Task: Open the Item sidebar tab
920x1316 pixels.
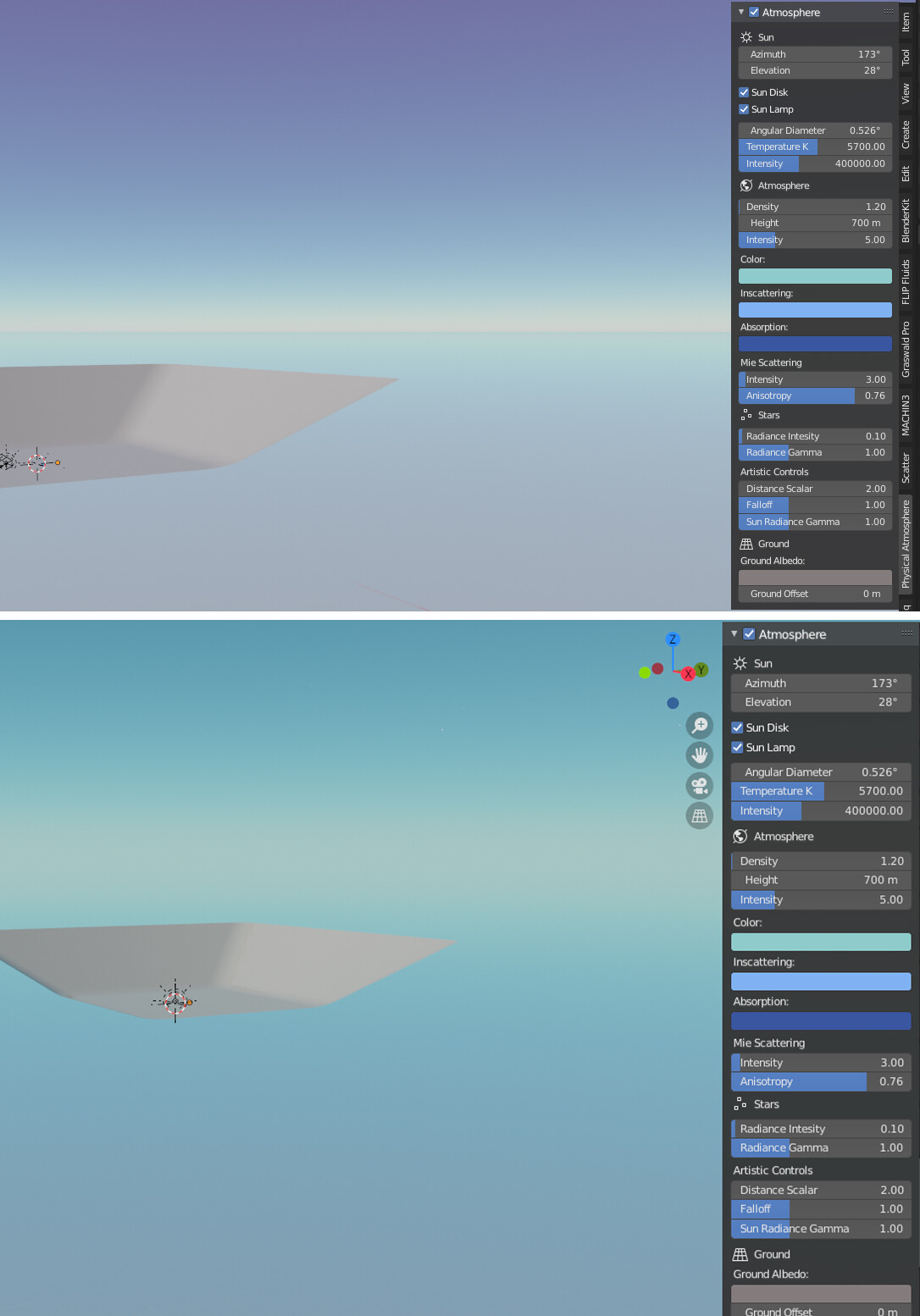Action: (x=906, y=21)
